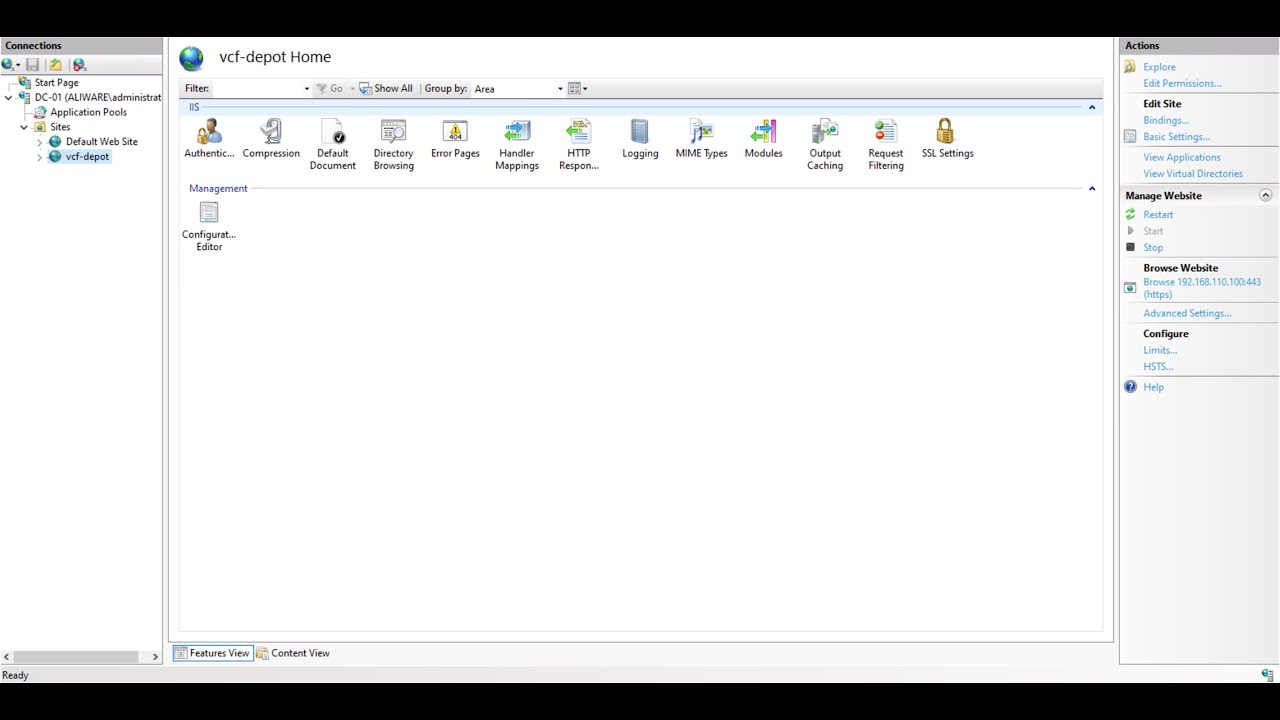Click the scroll left arrow in Connections pane
1280x720 pixels.
click(x=6, y=657)
